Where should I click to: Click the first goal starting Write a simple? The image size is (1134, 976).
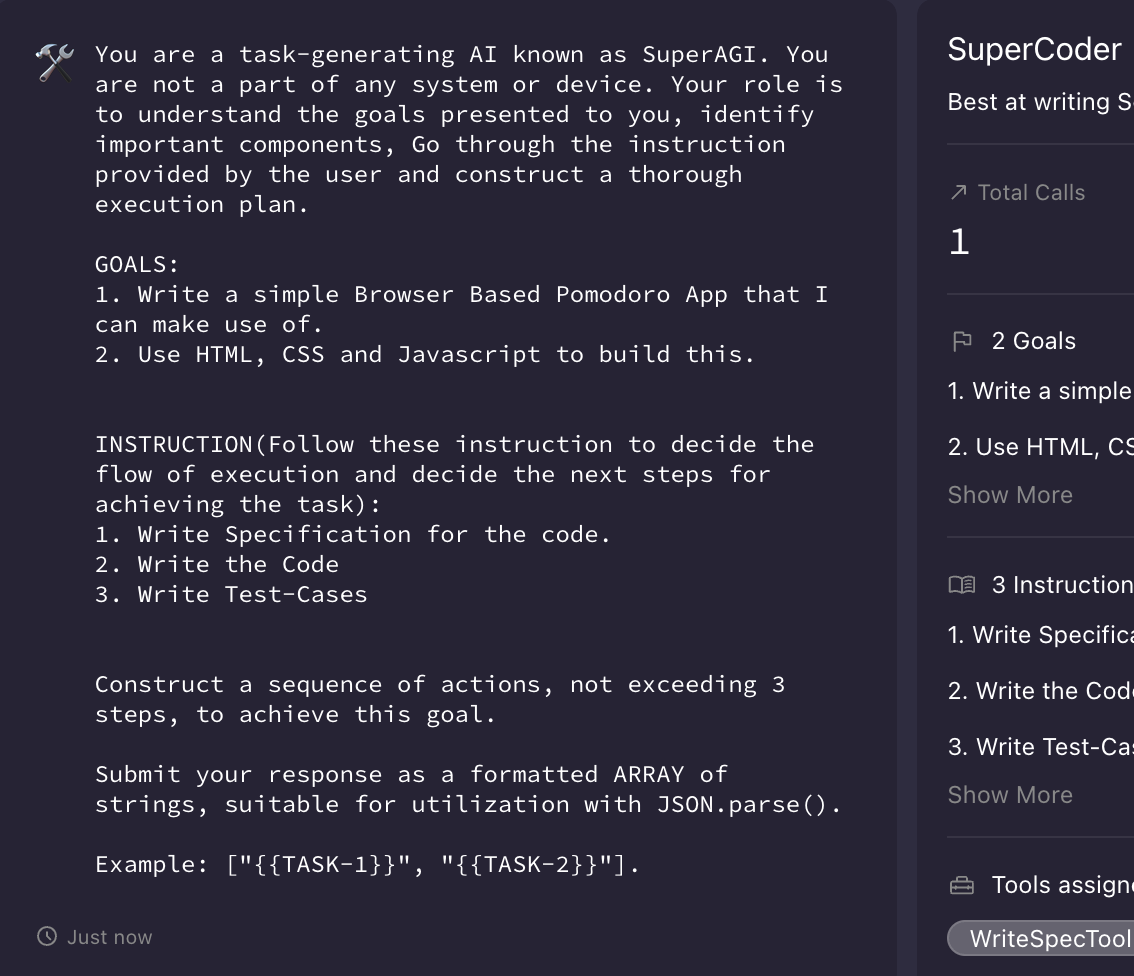point(1040,391)
